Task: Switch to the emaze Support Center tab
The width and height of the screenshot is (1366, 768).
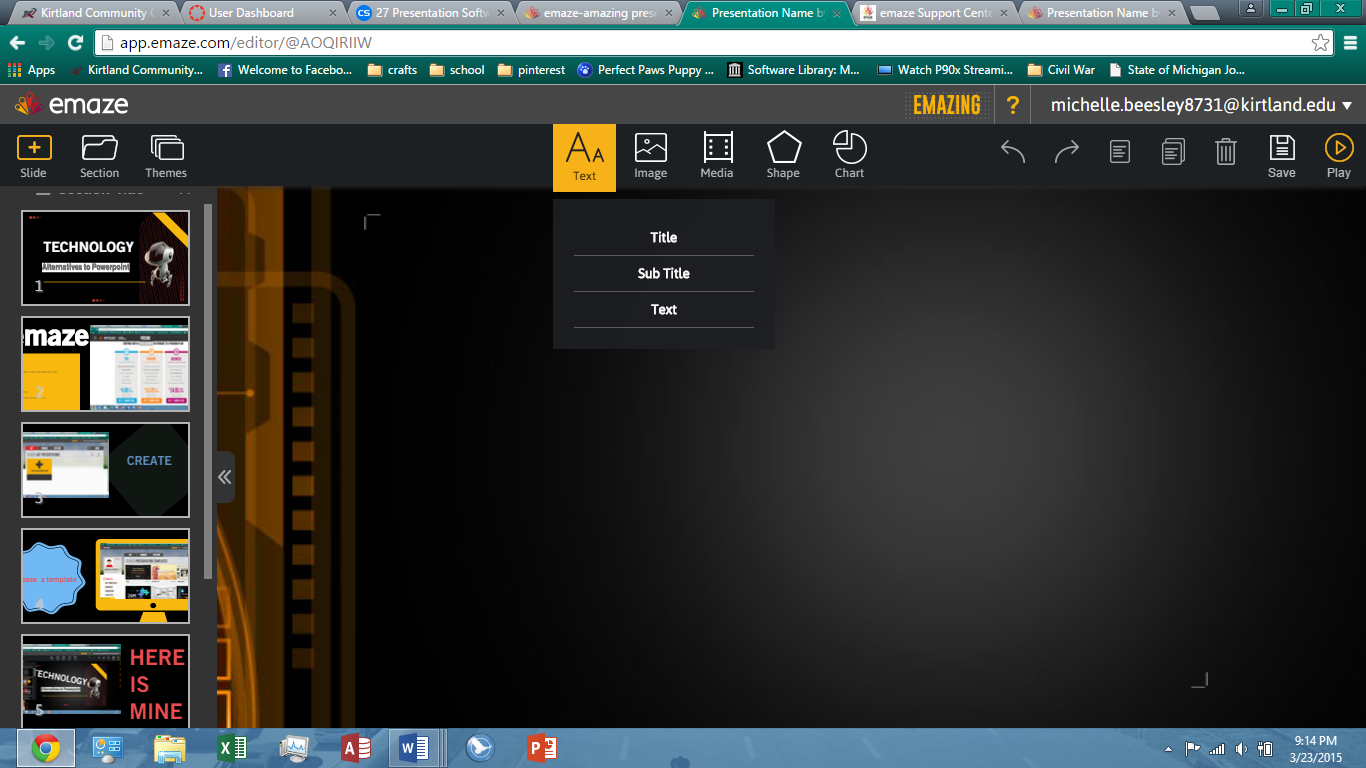Action: point(935,13)
